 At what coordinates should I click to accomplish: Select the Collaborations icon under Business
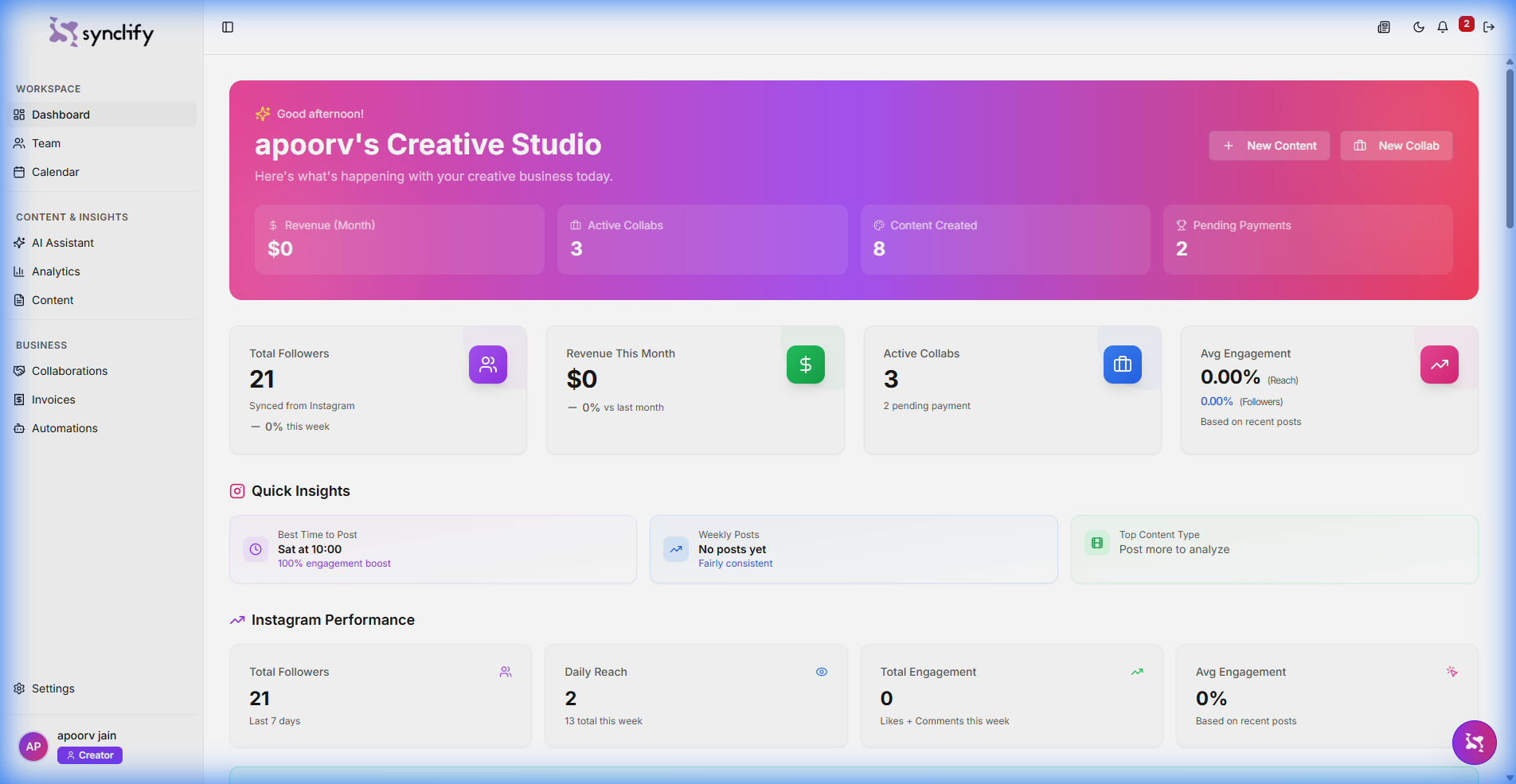pos(18,370)
